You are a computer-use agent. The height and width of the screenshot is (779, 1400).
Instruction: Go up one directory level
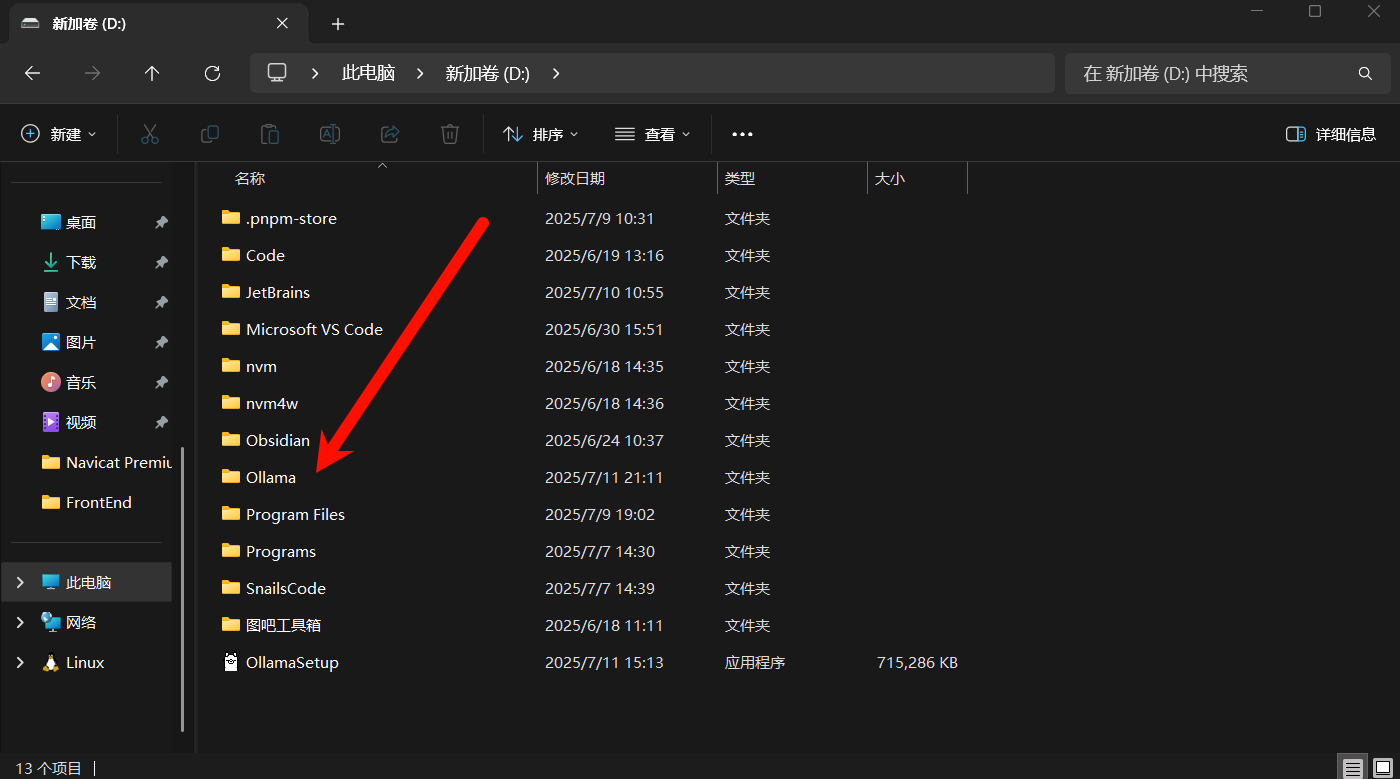pos(152,73)
